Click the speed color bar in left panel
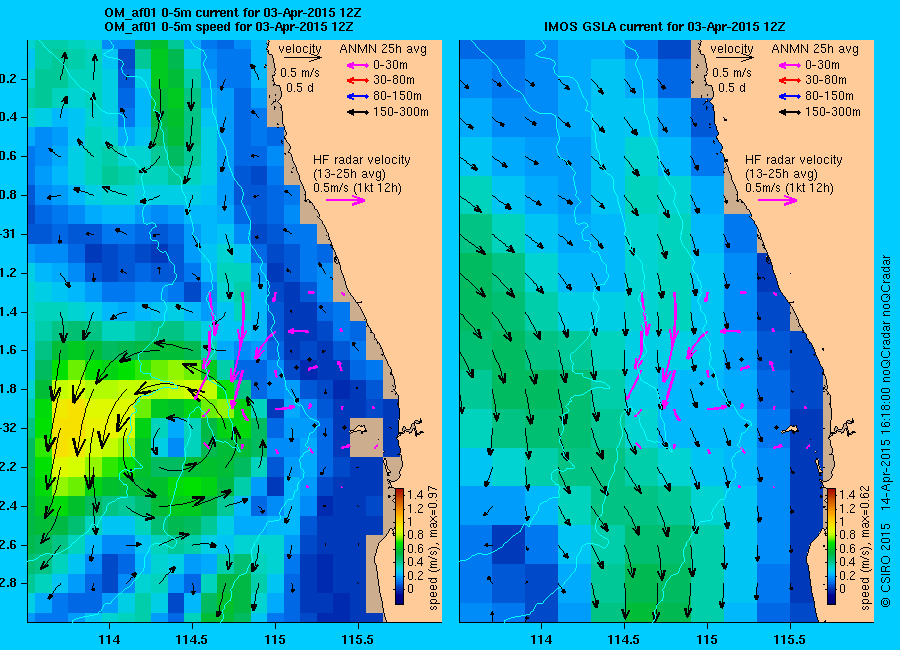The height and width of the screenshot is (650, 900). click(399, 546)
